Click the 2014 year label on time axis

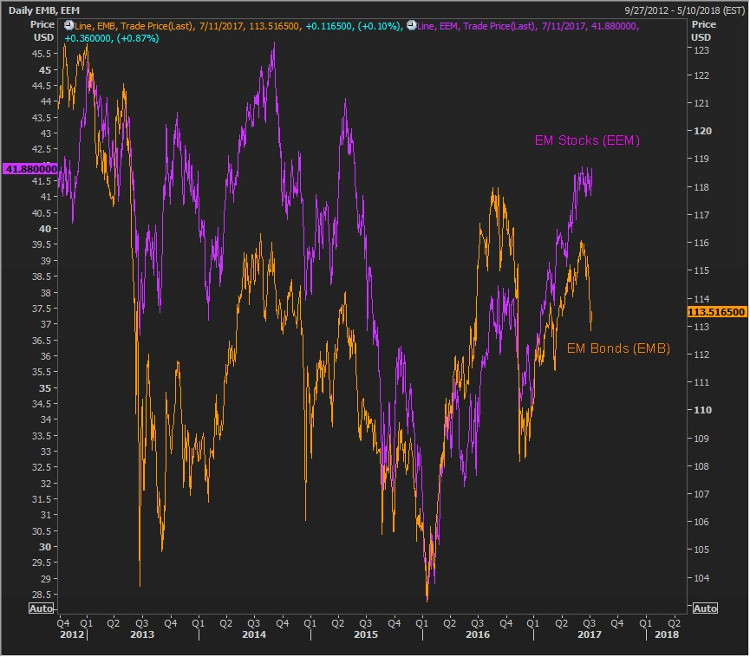click(x=254, y=634)
